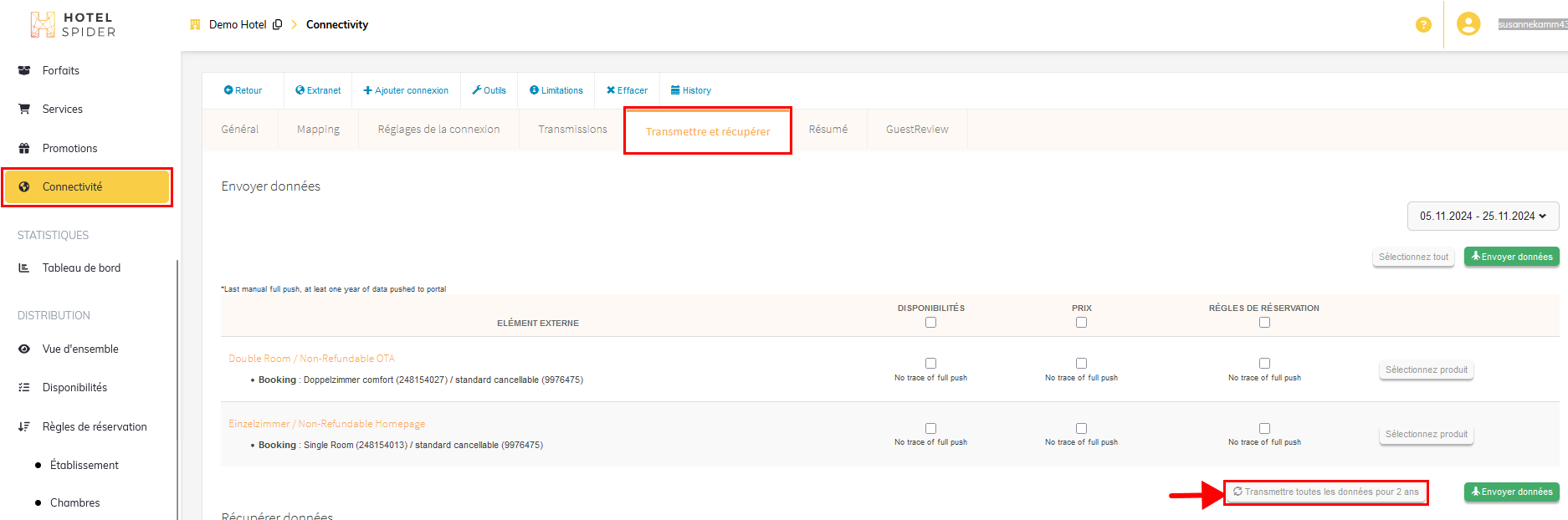
Task: Click the Effacer X icon
Action: coord(611,90)
